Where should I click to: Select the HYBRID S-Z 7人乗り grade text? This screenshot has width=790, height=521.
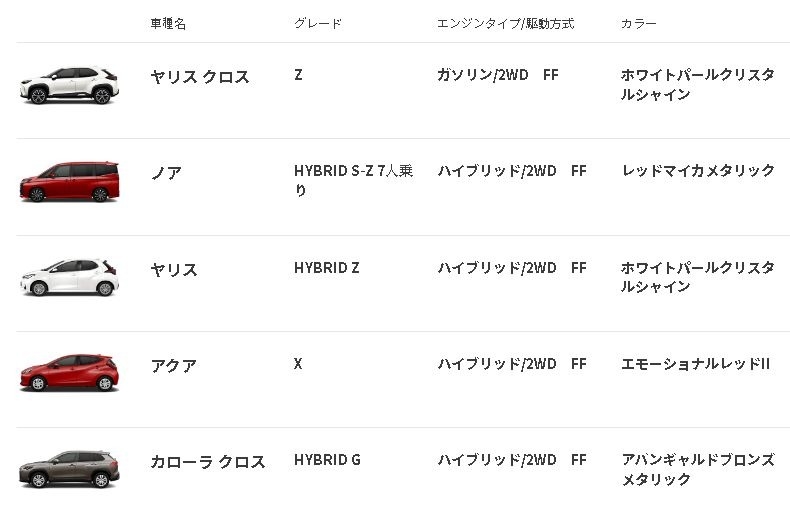[354, 180]
